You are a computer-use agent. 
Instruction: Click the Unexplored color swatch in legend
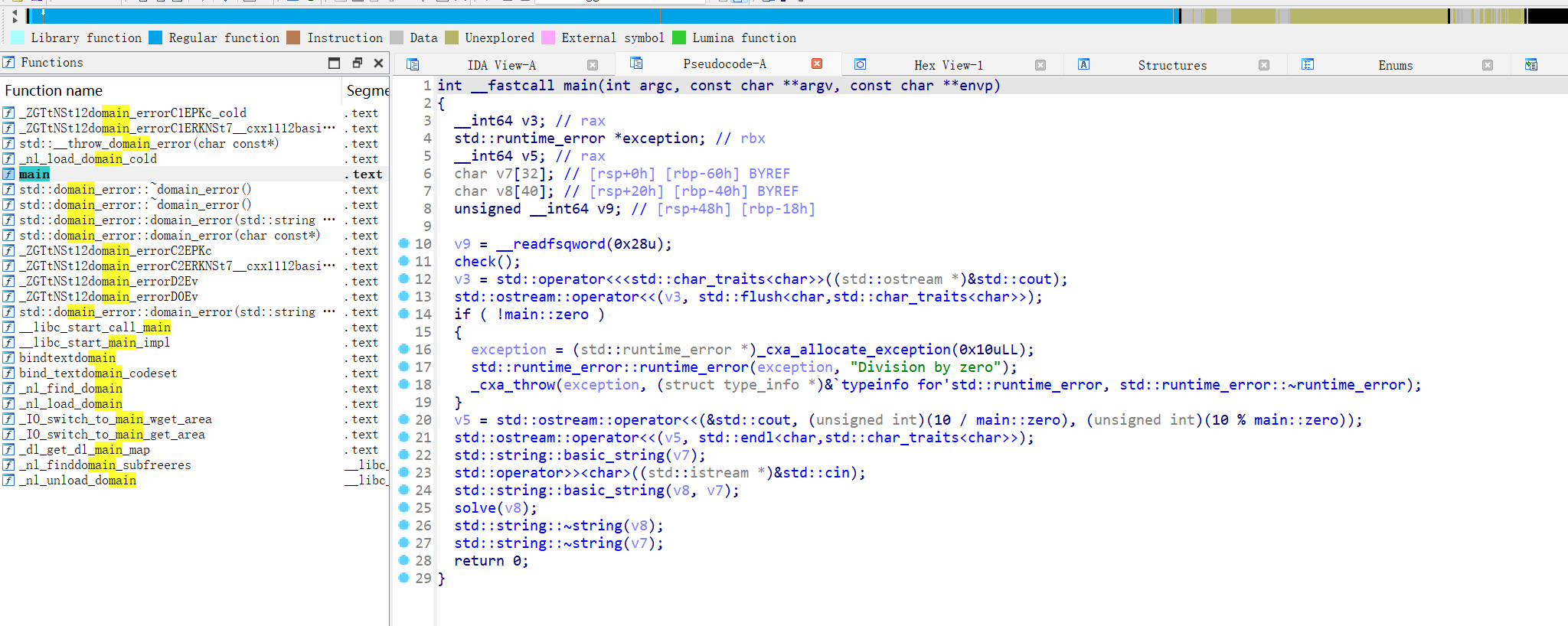(452, 38)
